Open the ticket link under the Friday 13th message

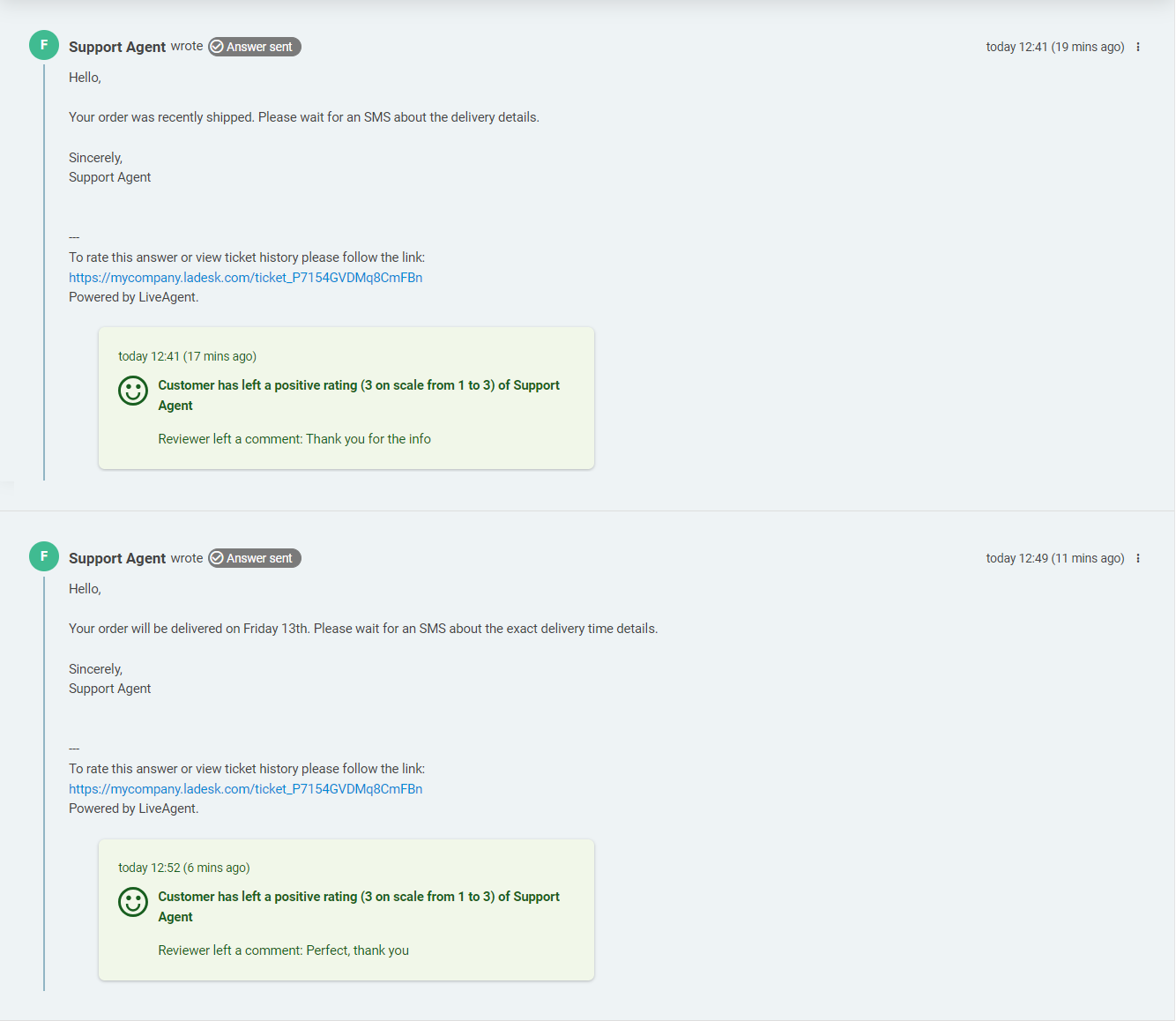tap(245, 789)
